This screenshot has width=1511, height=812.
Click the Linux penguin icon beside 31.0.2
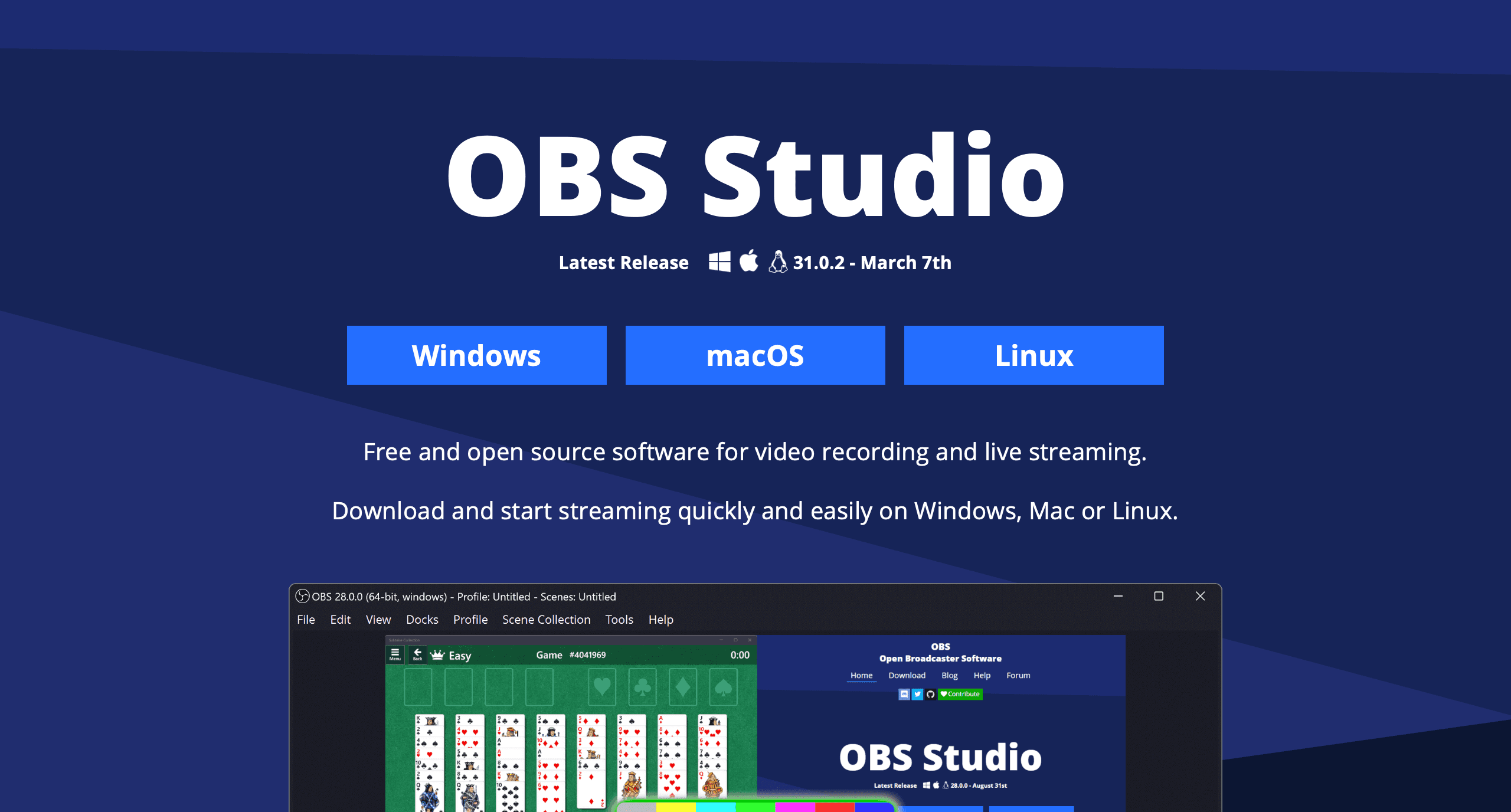coord(778,261)
